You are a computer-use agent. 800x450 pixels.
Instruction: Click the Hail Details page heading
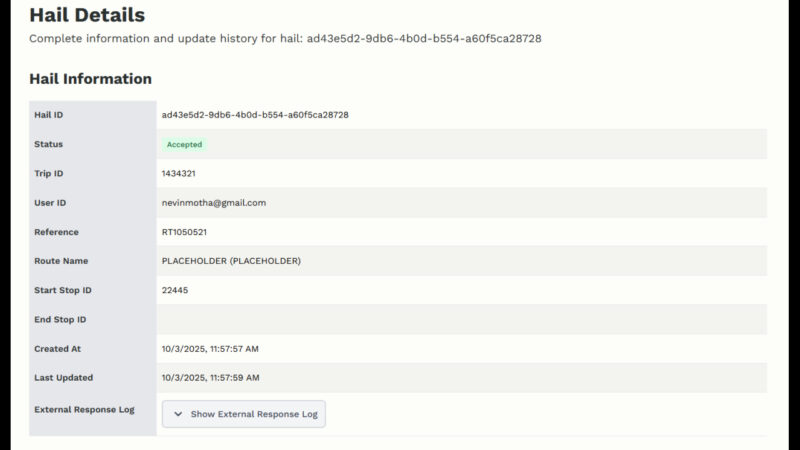(x=87, y=15)
